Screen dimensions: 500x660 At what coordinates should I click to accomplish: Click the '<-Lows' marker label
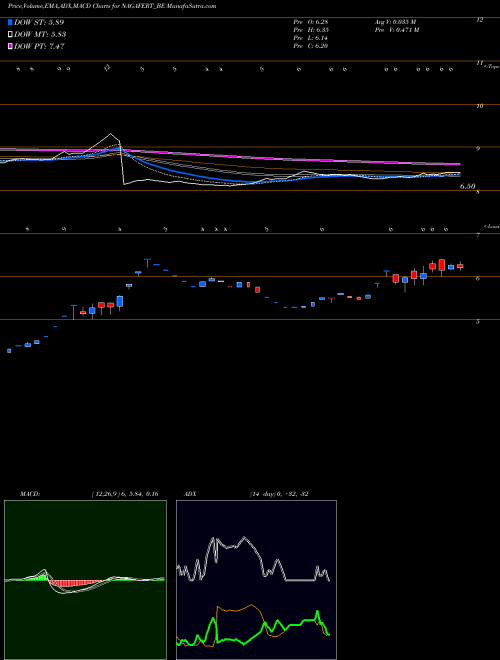(x=491, y=226)
